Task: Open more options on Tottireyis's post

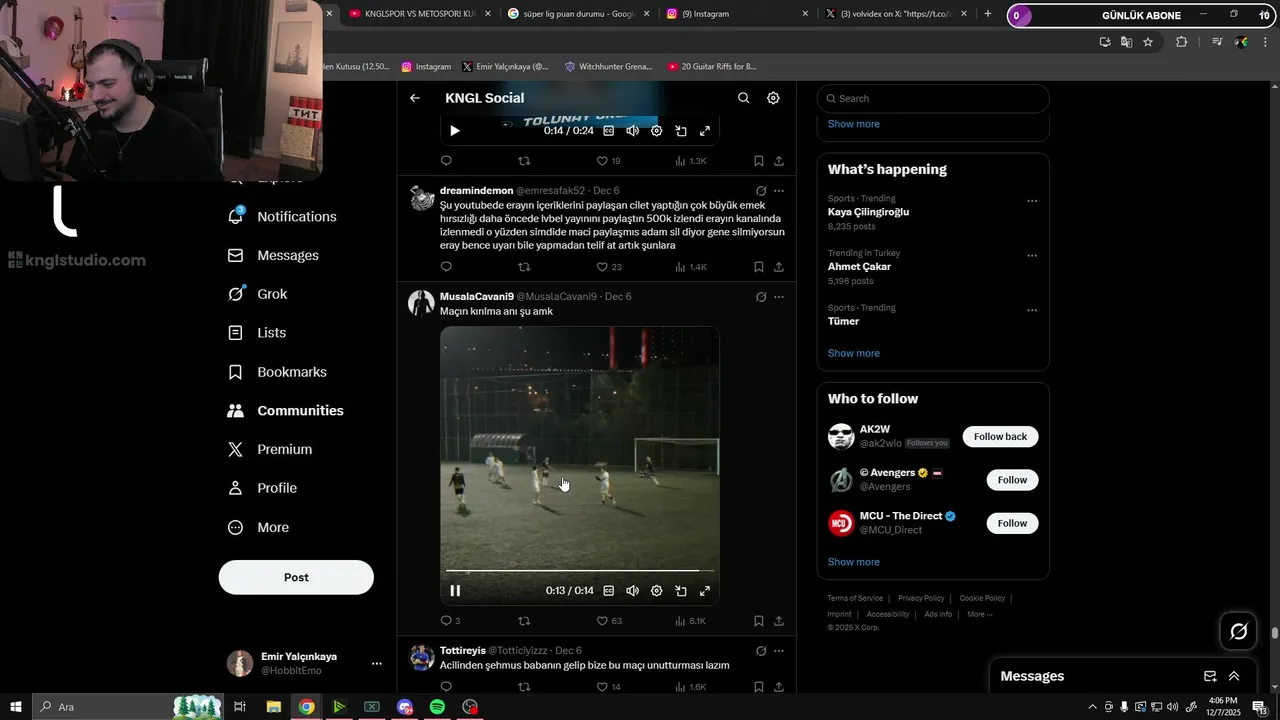Action: click(779, 651)
